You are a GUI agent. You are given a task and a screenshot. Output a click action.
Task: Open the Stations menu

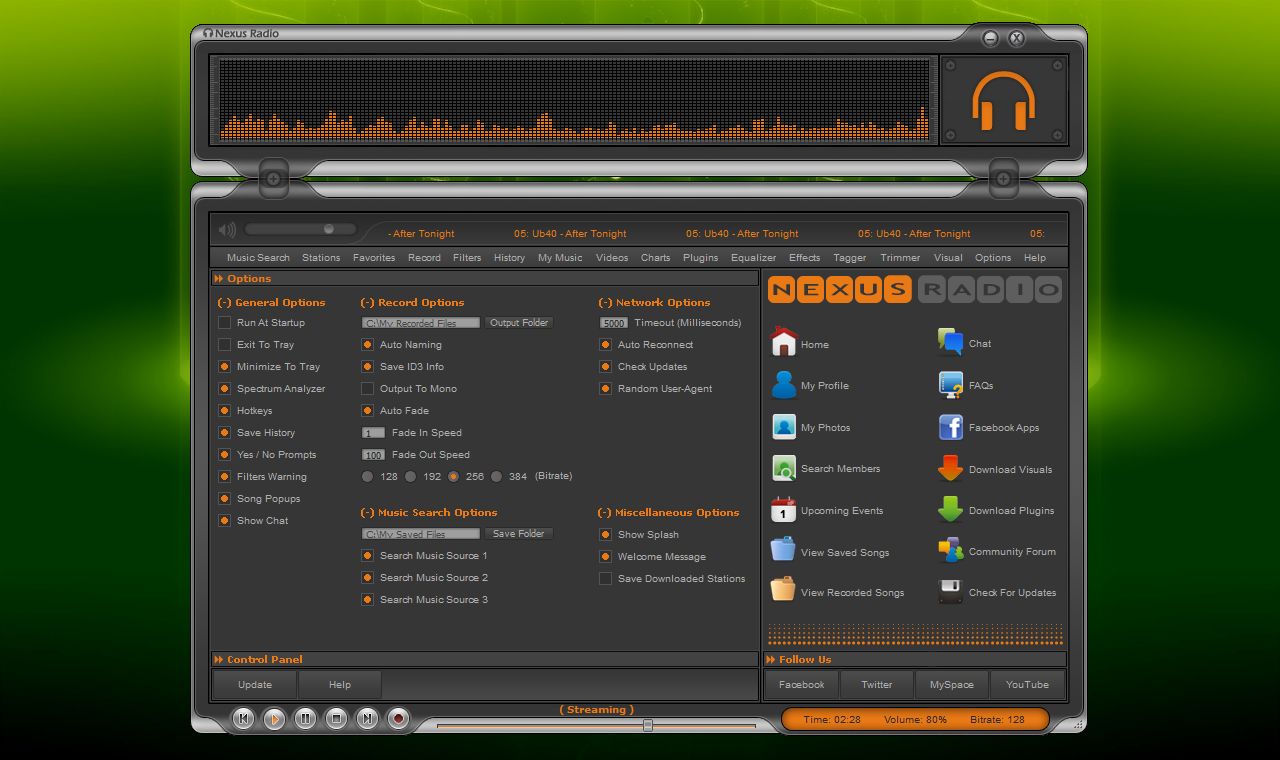tap(321, 258)
